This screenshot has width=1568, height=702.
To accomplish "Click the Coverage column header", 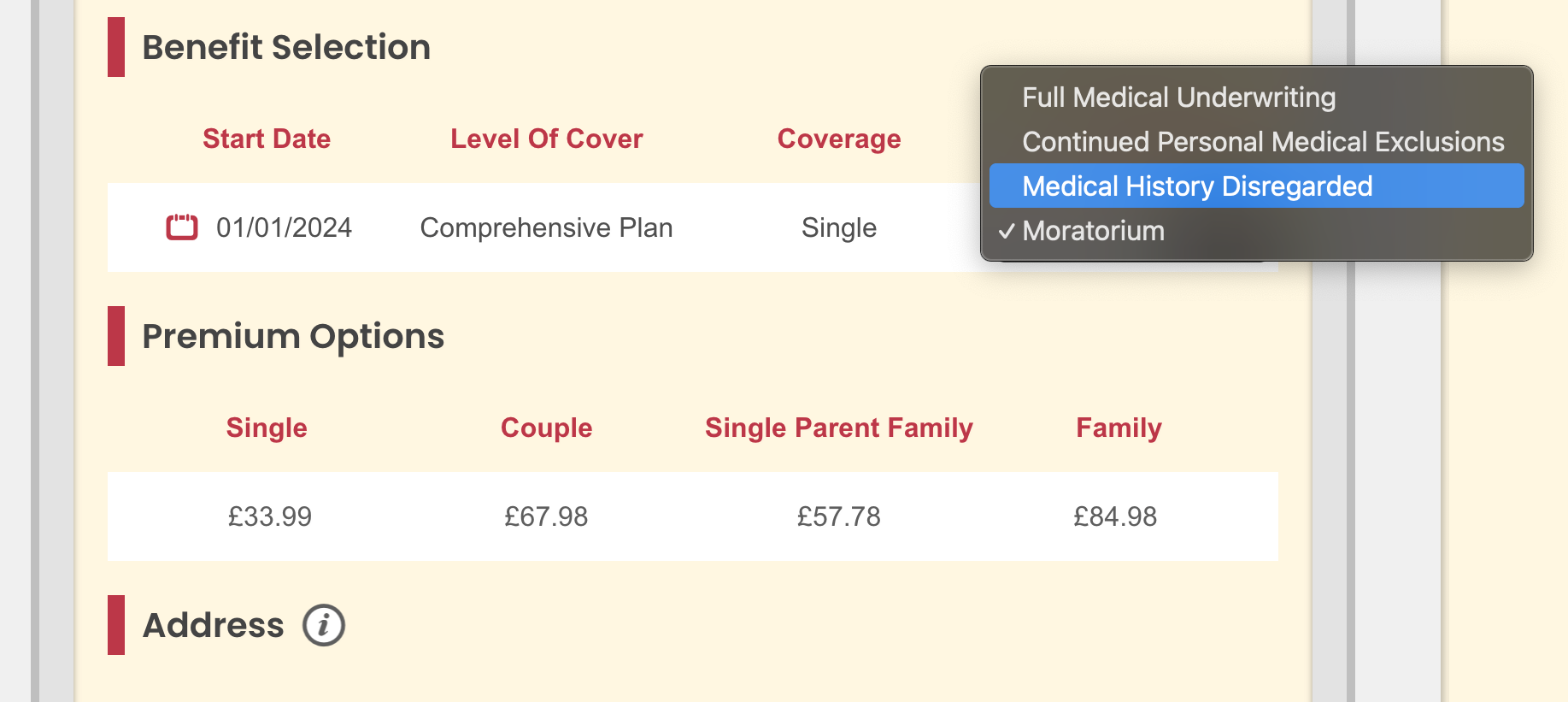I will pyautogui.click(x=838, y=139).
